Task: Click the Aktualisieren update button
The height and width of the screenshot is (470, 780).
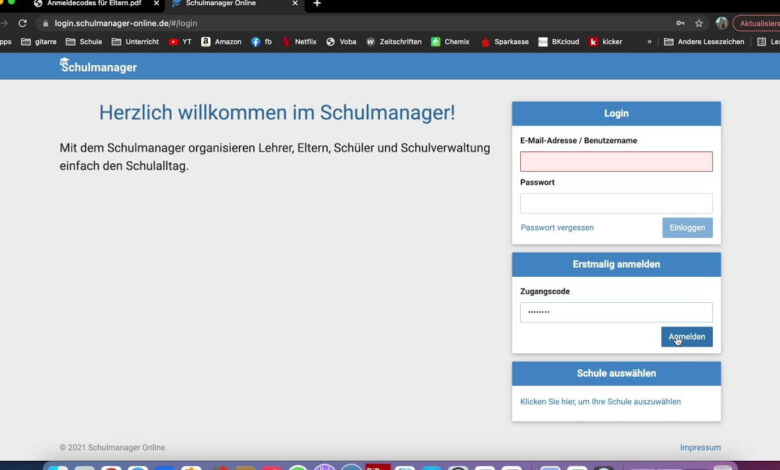Action: 757,23
